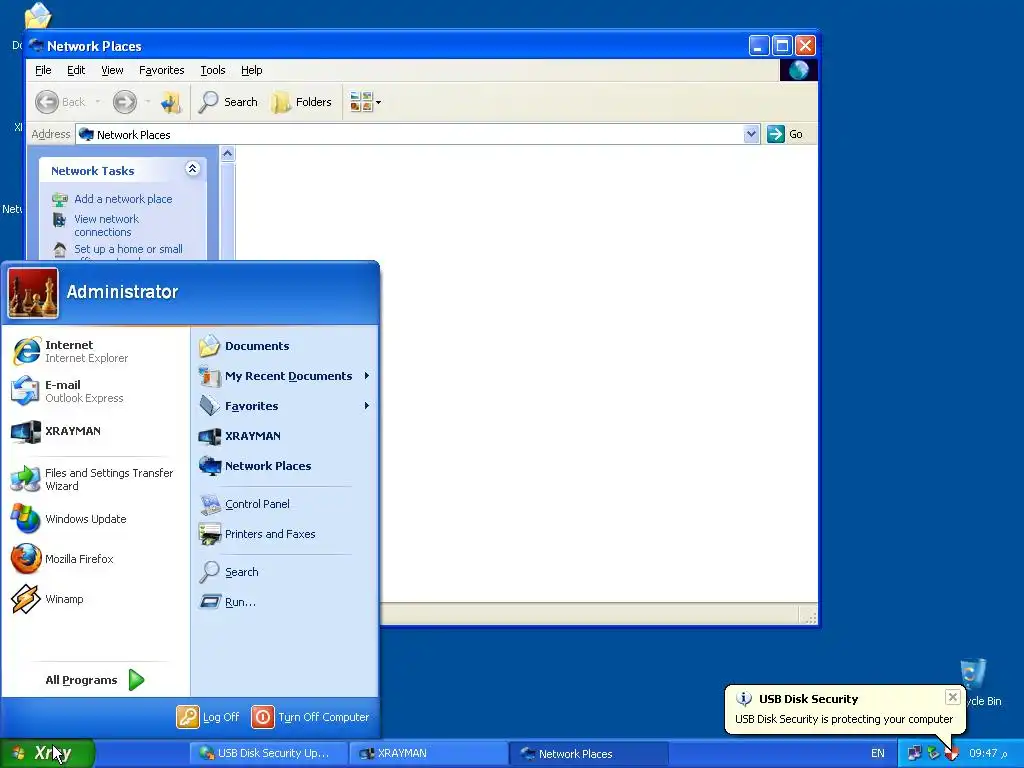The width and height of the screenshot is (1024, 768).
Task: Open My Recent Documents entry
Action: 285,376
